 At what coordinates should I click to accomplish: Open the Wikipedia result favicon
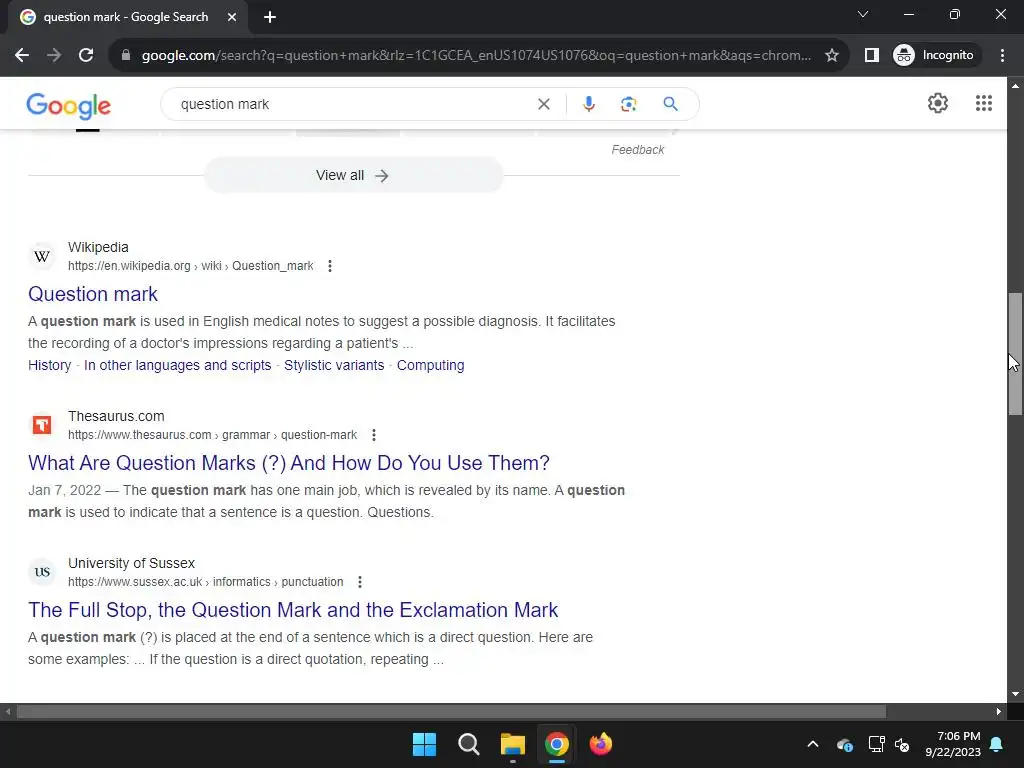point(42,256)
